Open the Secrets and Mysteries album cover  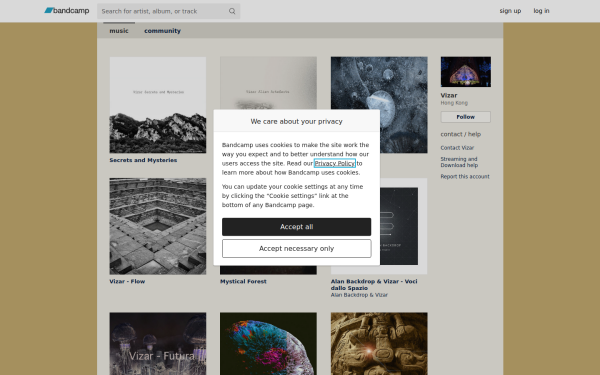(x=158, y=105)
